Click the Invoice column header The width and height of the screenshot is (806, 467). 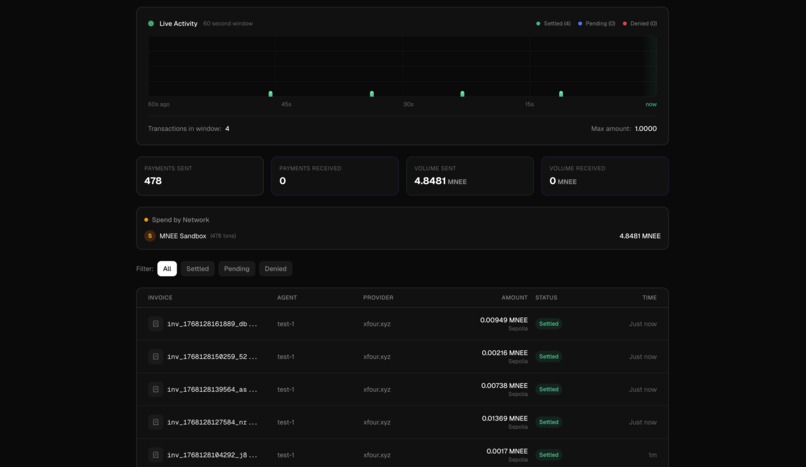pyautogui.click(x=160, y=297)
